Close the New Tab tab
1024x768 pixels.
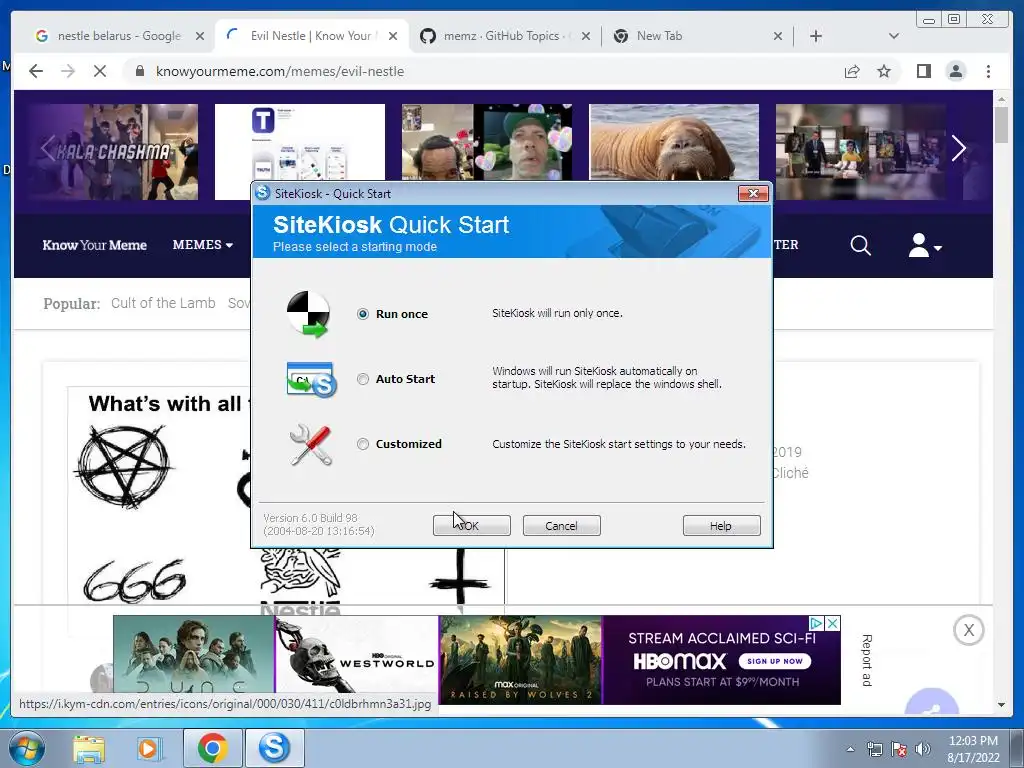(778, 36)
